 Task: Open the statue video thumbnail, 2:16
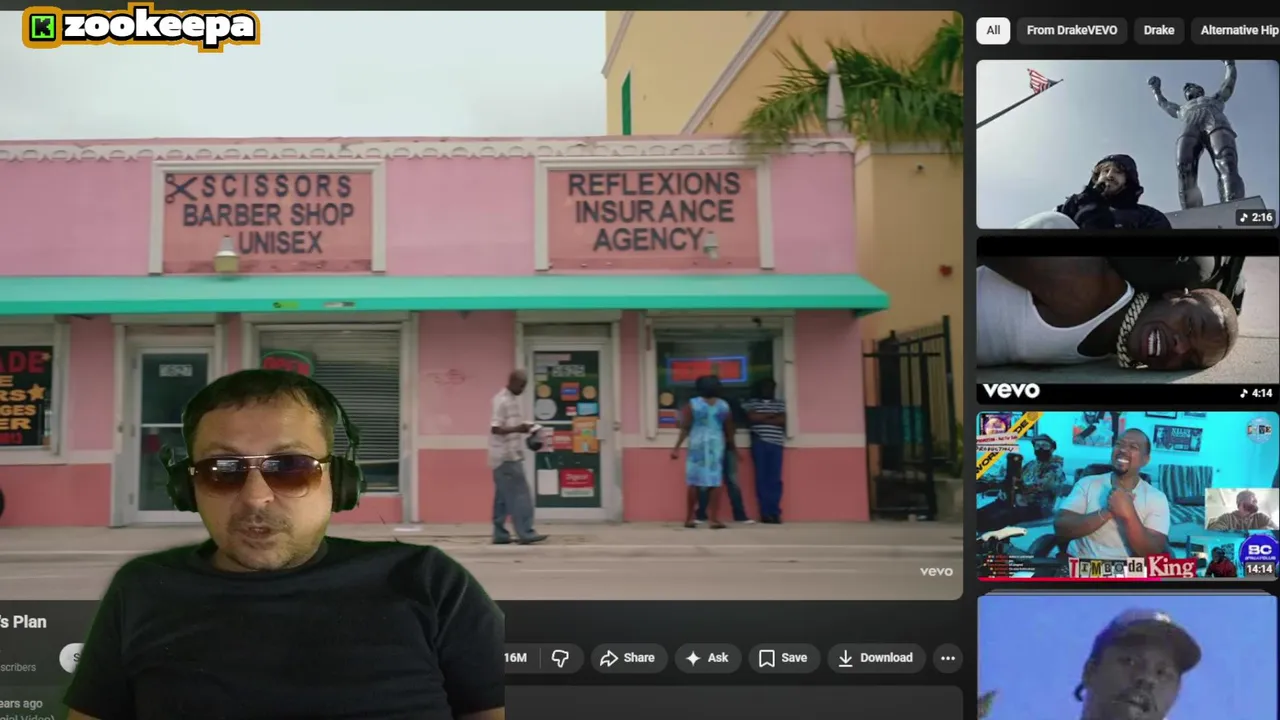[1128, 144]
